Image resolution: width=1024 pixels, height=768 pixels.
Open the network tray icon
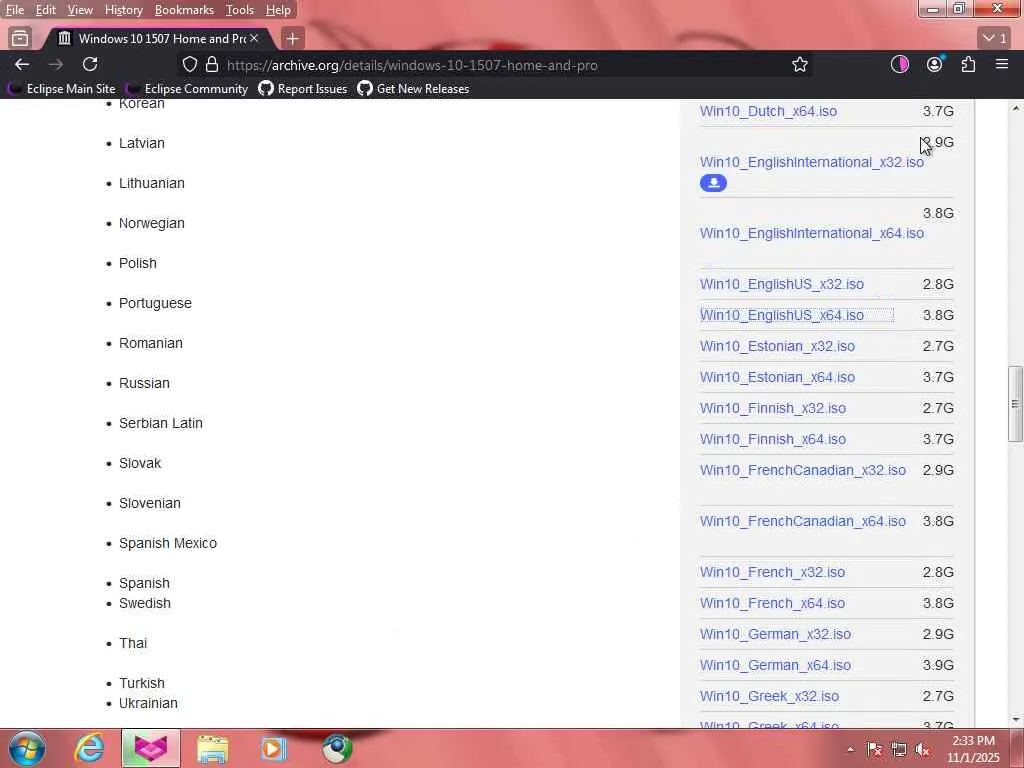click(899, 750)
